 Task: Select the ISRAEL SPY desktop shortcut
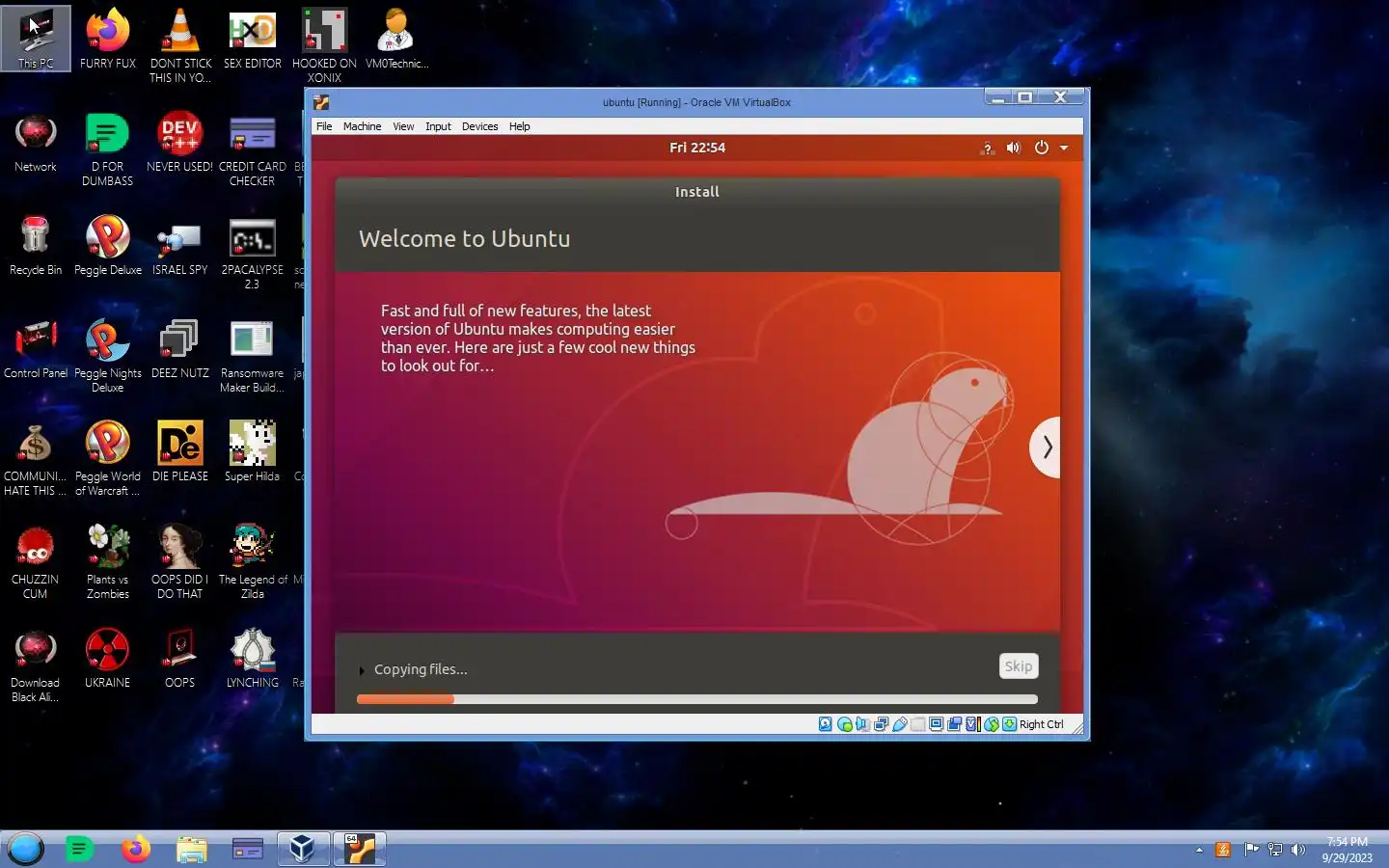pyautogui.click(x=180, y=246)
